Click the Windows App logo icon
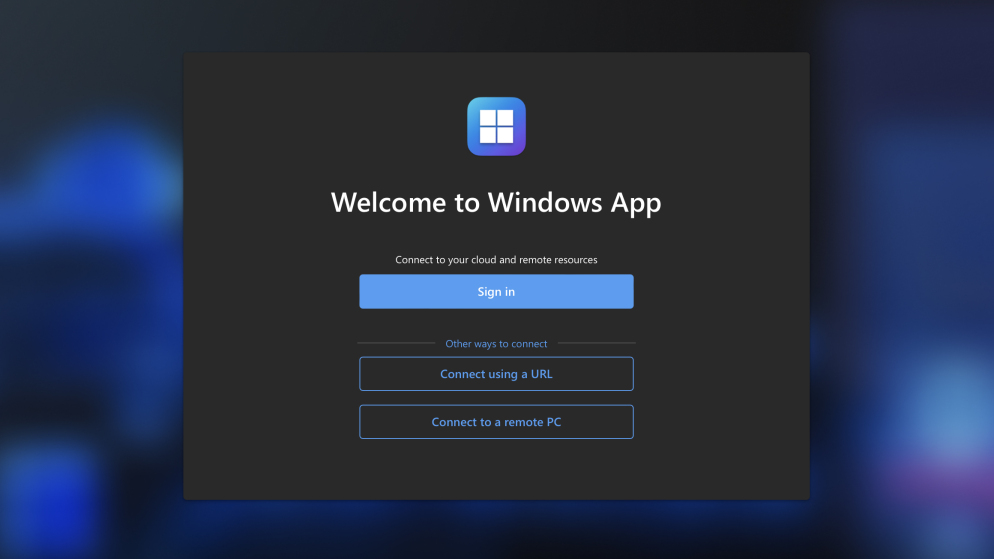The width and height of the screenshot is (994, 559). [x=496, y=126]
